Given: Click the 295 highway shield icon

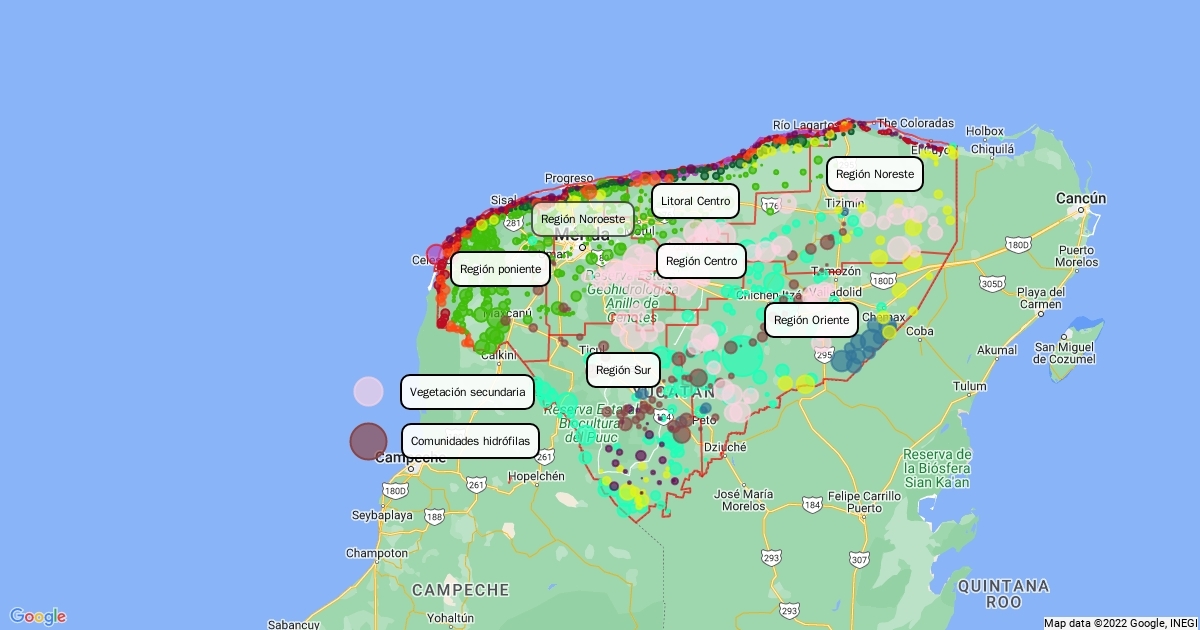Looking at the screenshot, I should 824,354.
